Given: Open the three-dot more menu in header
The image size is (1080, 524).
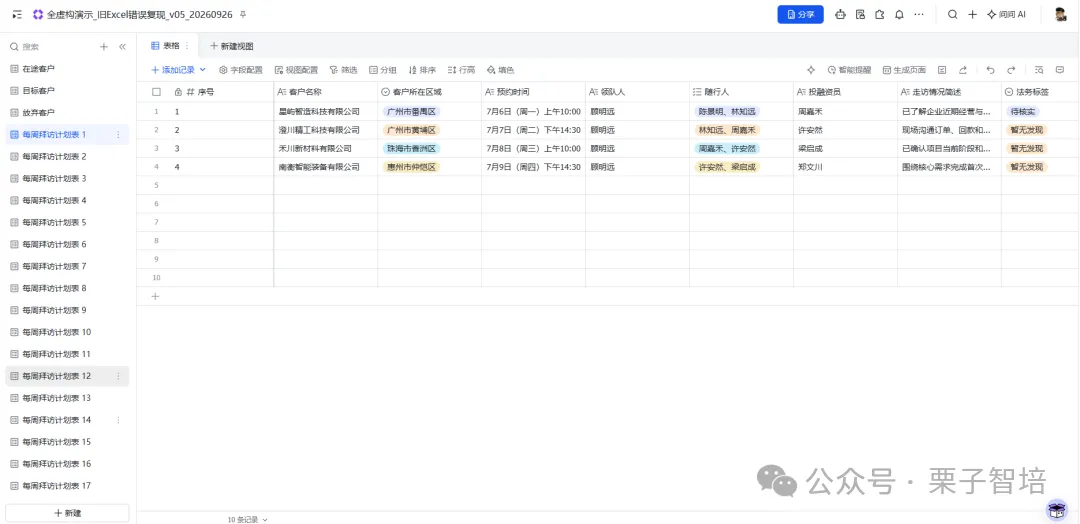Looking at the screenshot, I should pyautogui.click(x=919, y=14).
